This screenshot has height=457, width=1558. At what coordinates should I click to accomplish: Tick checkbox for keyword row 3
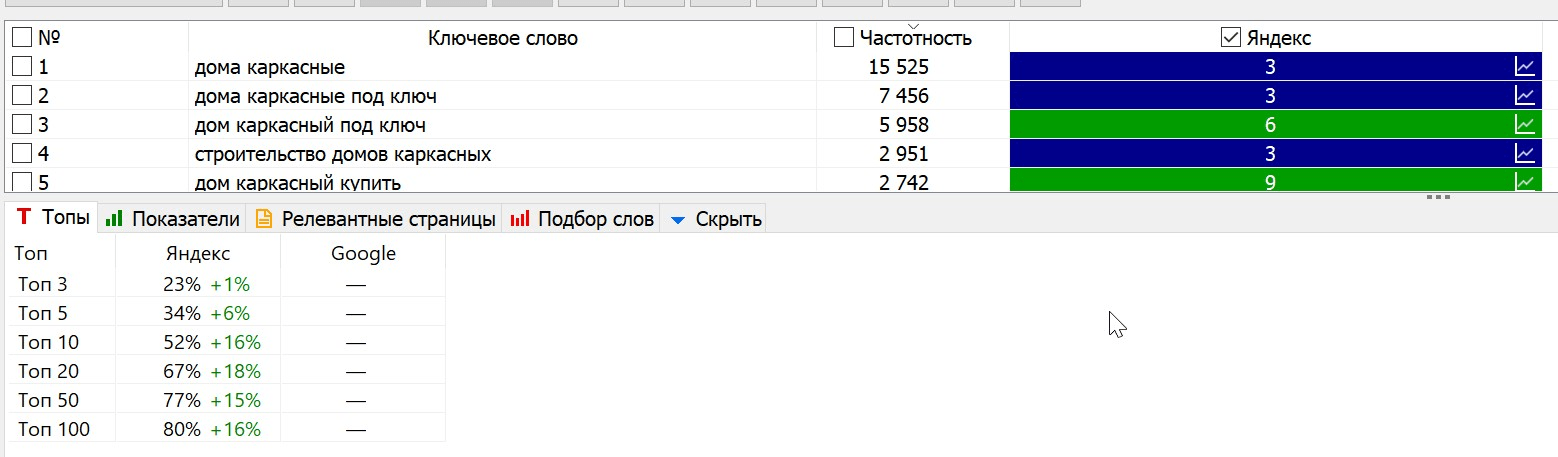pos(21,125)
